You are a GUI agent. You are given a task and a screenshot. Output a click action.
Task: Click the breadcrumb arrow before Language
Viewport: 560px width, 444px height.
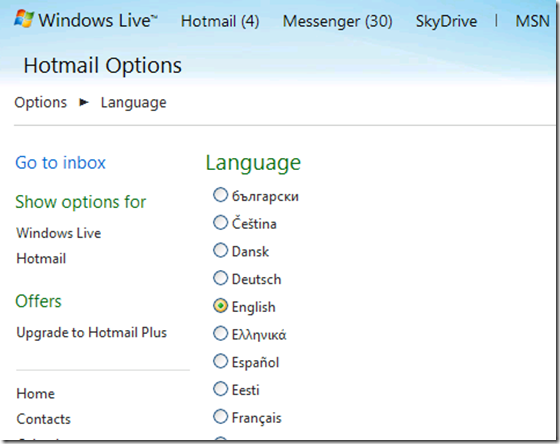point(84,103)
